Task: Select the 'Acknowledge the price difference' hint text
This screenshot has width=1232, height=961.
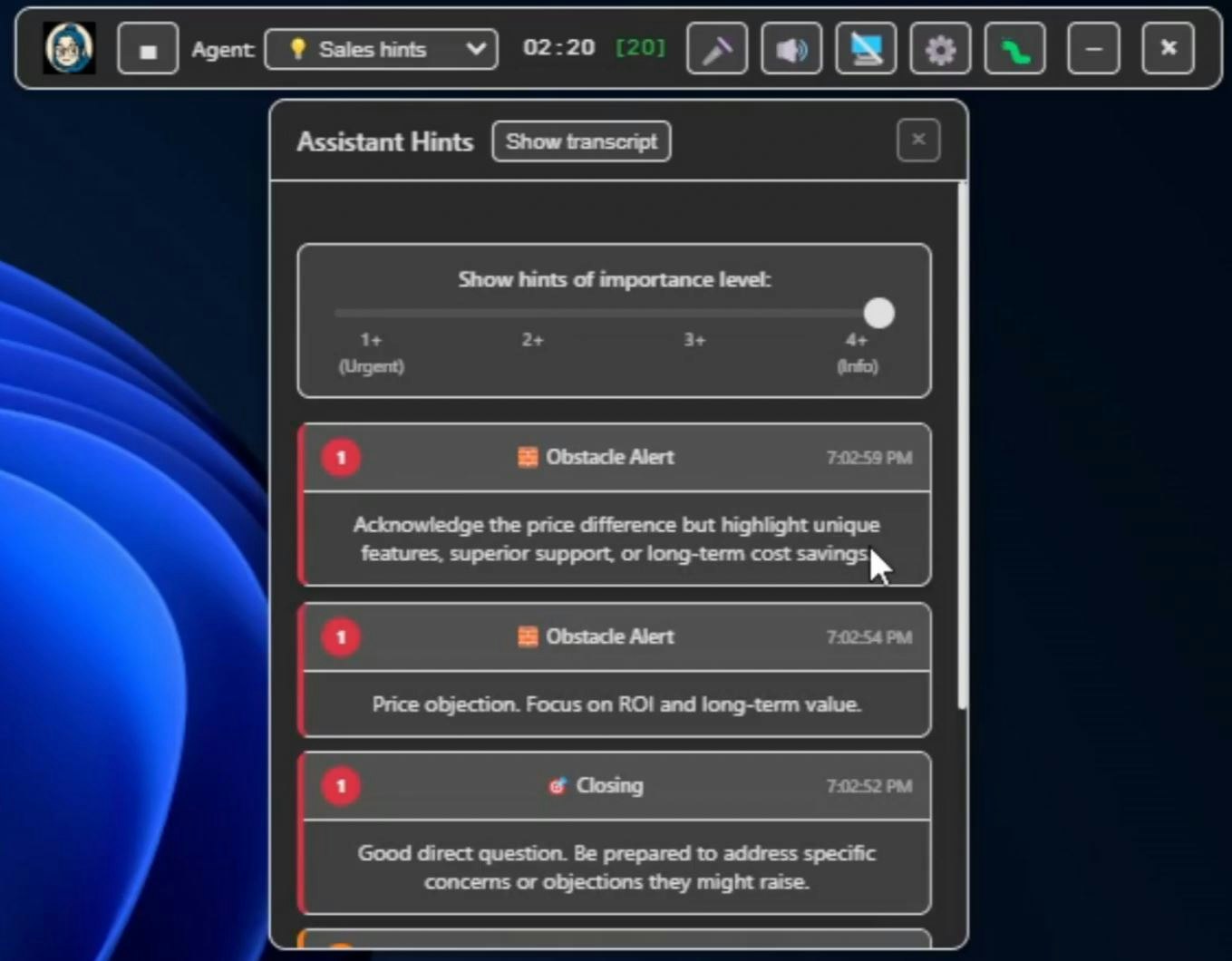Action: [x=616, y=539]
